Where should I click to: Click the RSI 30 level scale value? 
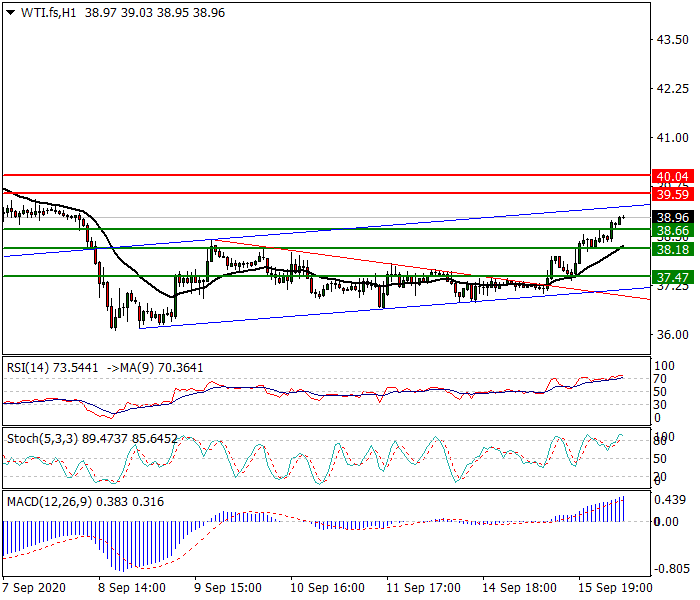[x=660, y=405]
